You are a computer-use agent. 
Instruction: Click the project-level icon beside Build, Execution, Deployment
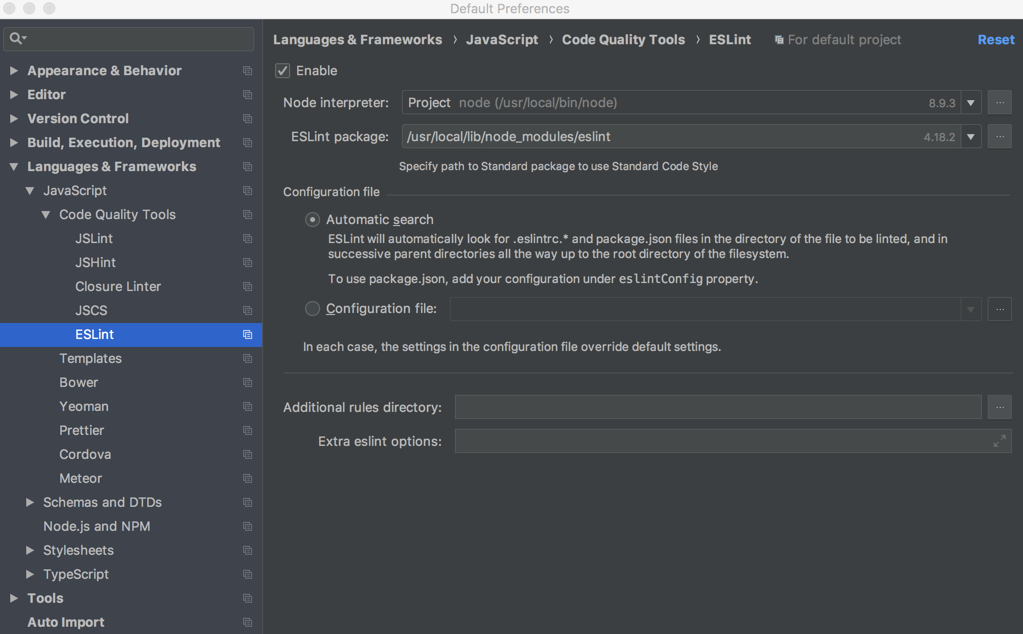click(x=247, y=142)
